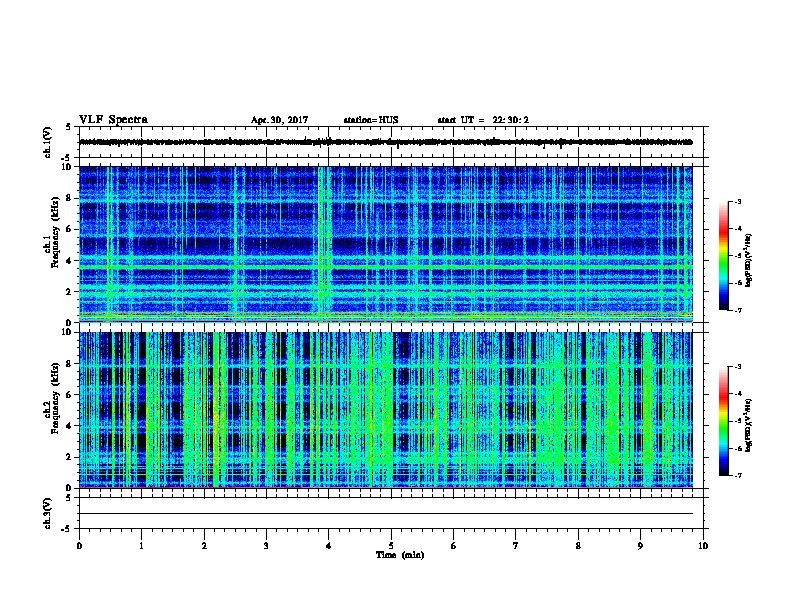Click the ch.1 color scale bar
Viewport: 792px width, 612px height.
723,256
